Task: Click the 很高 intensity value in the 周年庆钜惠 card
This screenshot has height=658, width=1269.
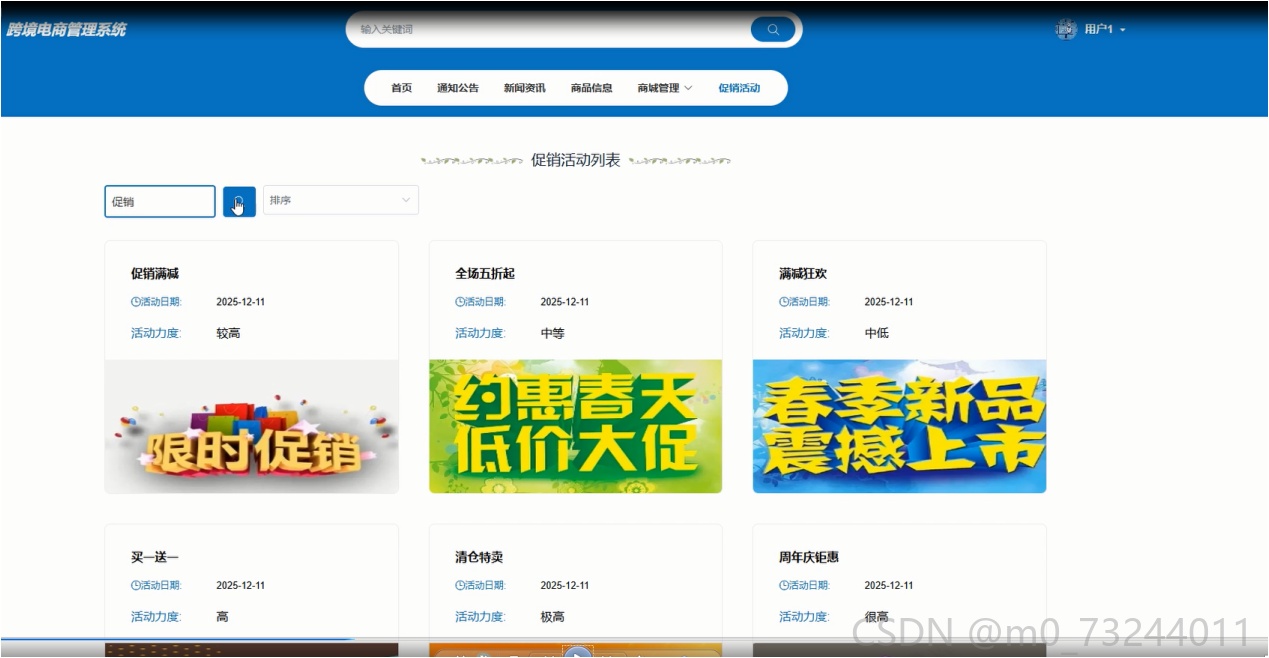Action: pyautogui.click(x=876, y=617)
